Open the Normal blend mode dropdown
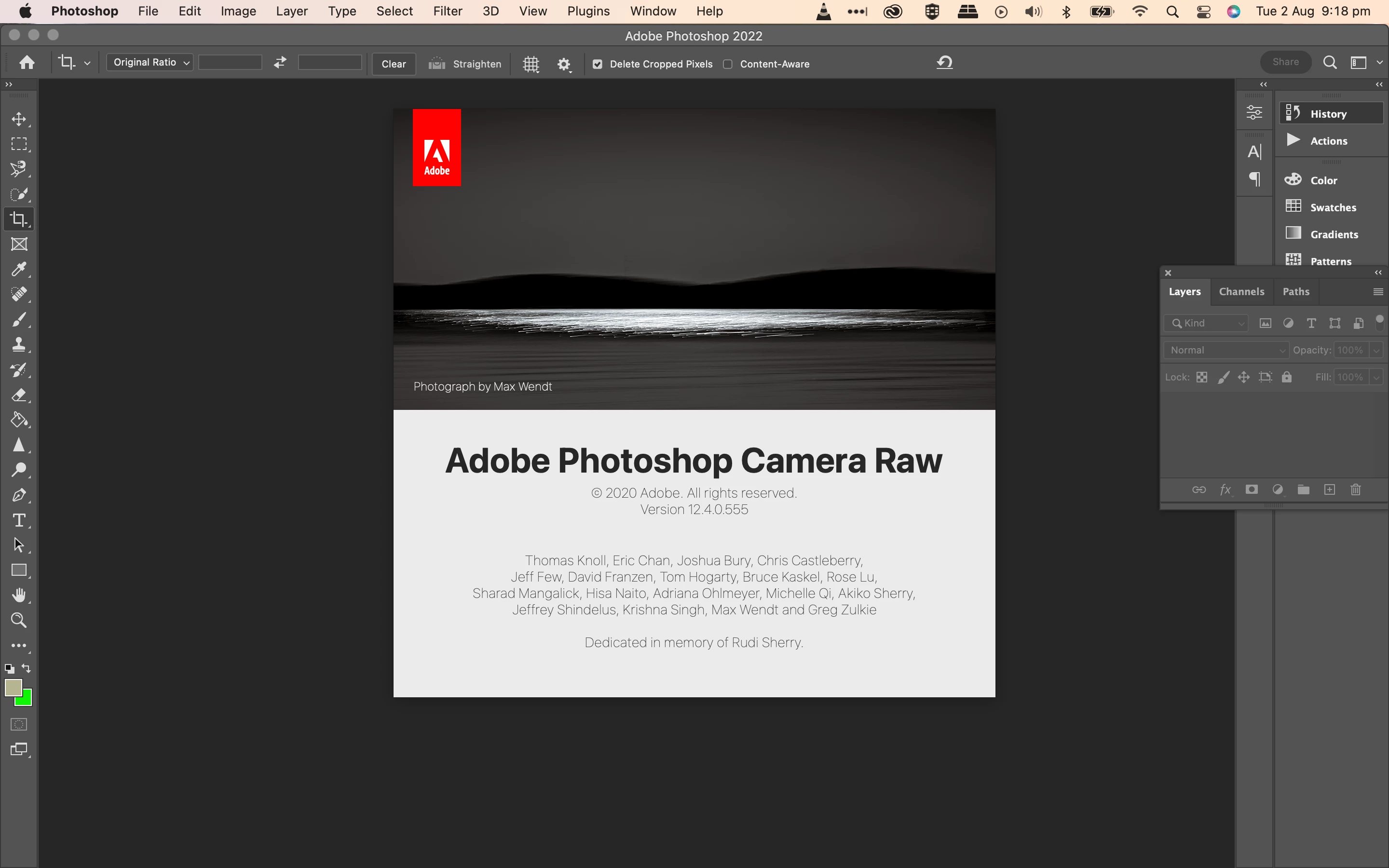The height and width of the screenshot is (868, 1389). (x=1226, y=350)
